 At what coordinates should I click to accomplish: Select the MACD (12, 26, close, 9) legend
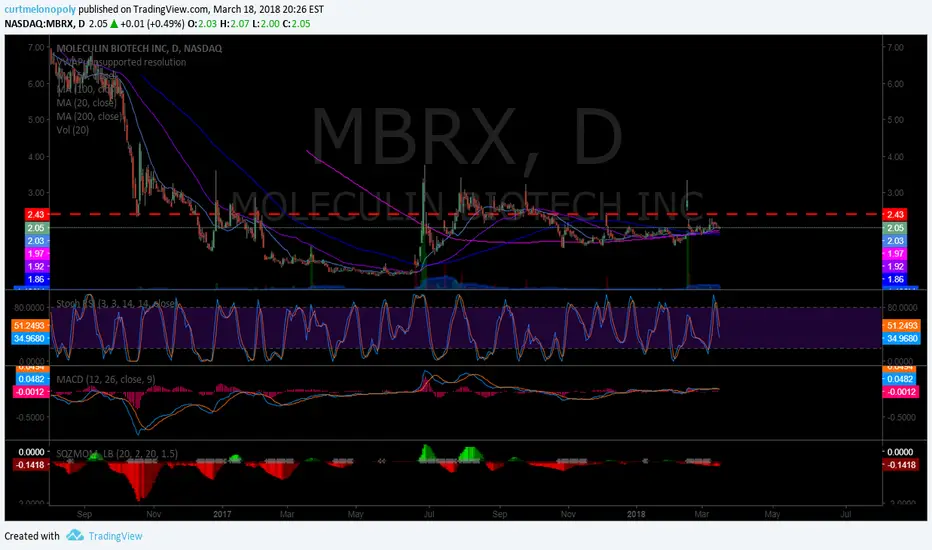(106, 379)
